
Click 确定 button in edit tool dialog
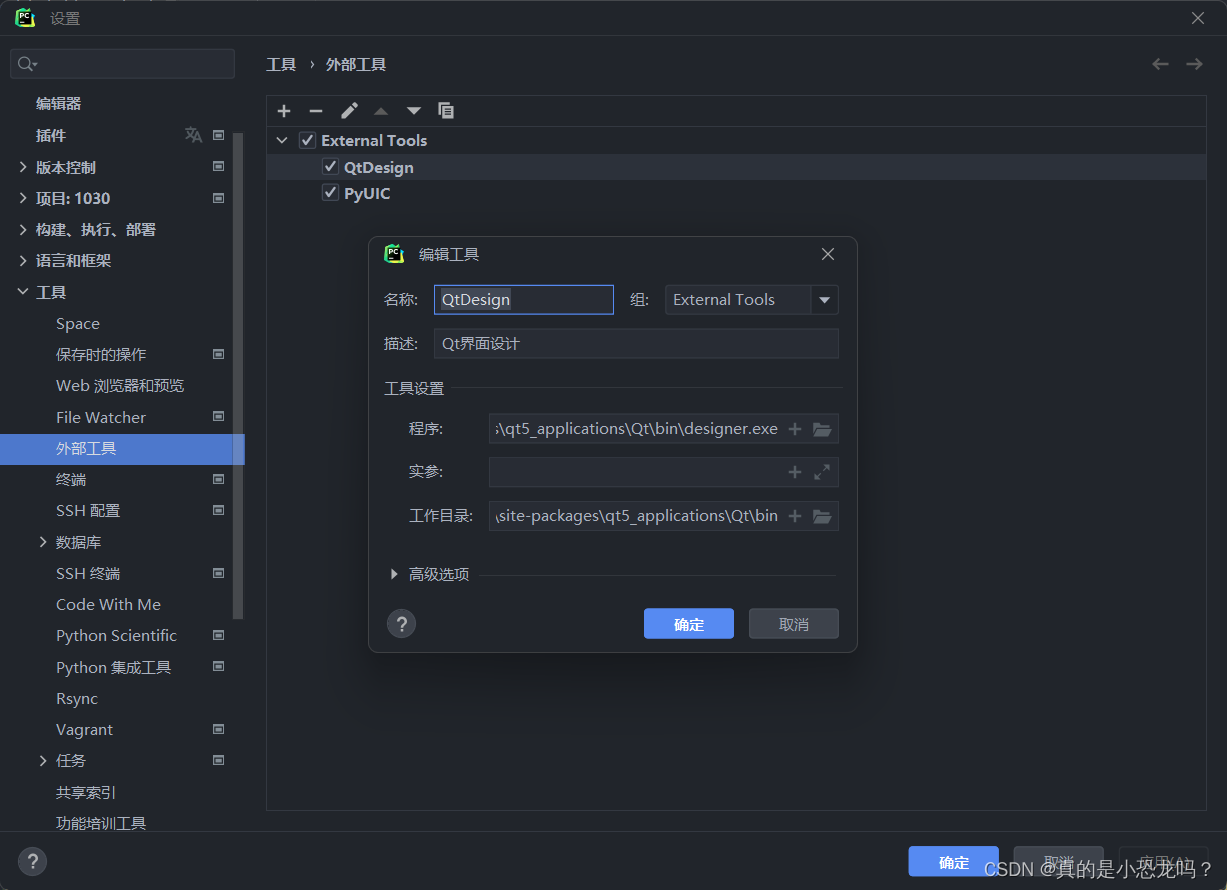[689, 624]
